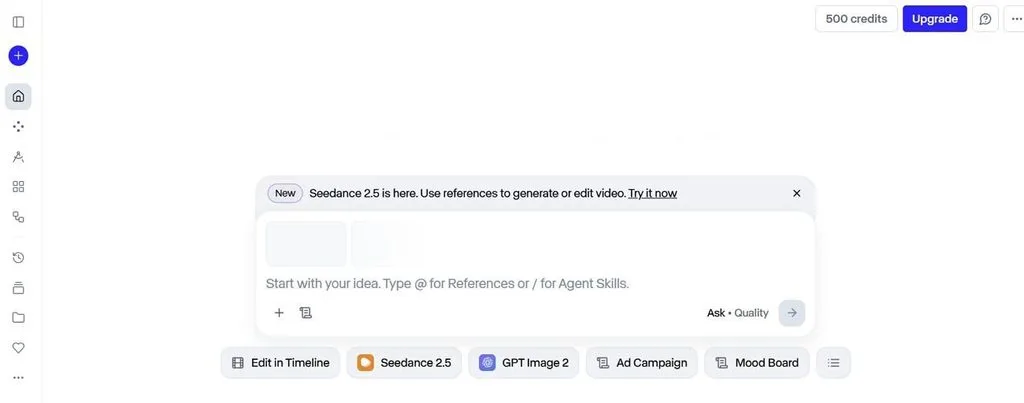
Task: Open the history clock icon
Action: click(x=18, y=257)
